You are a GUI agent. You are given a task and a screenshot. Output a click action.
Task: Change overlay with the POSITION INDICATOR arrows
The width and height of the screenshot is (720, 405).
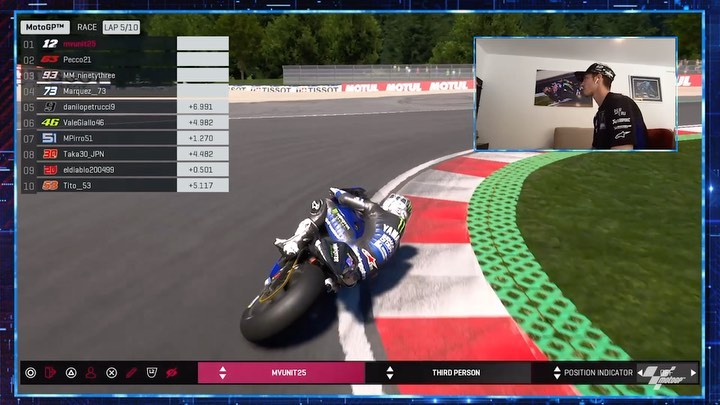[x=557, y=372]
